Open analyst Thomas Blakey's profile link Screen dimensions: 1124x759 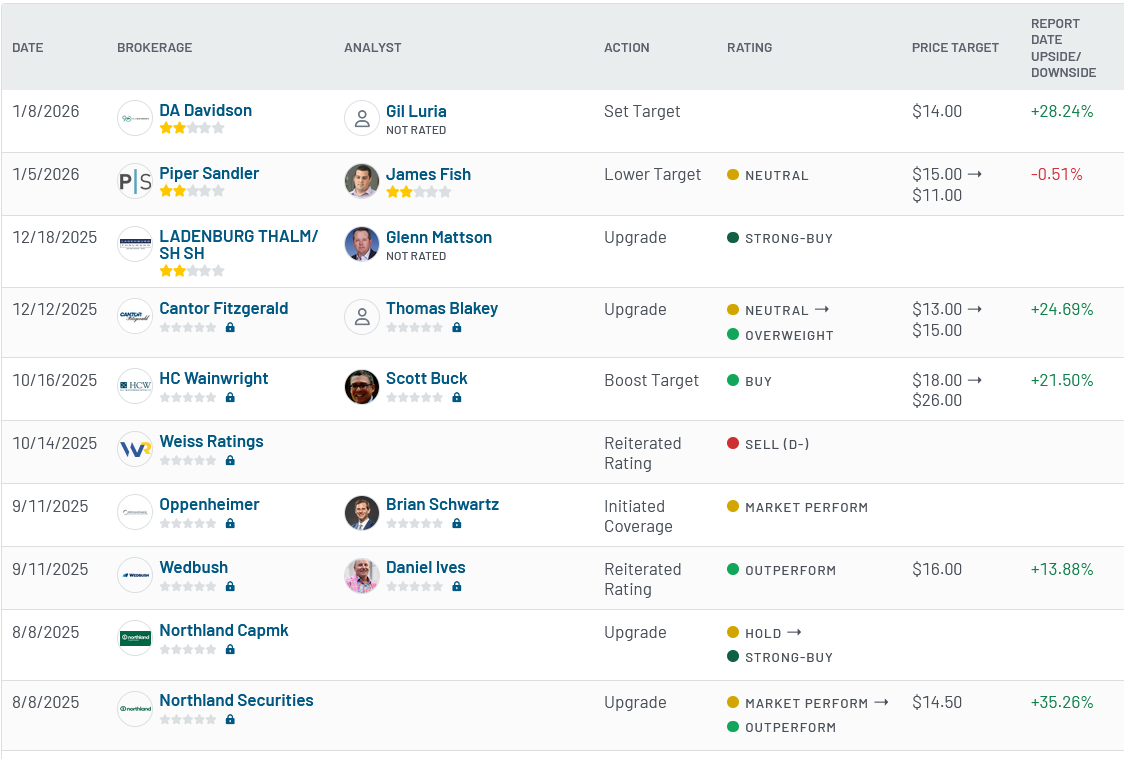[x=442, y=308]
